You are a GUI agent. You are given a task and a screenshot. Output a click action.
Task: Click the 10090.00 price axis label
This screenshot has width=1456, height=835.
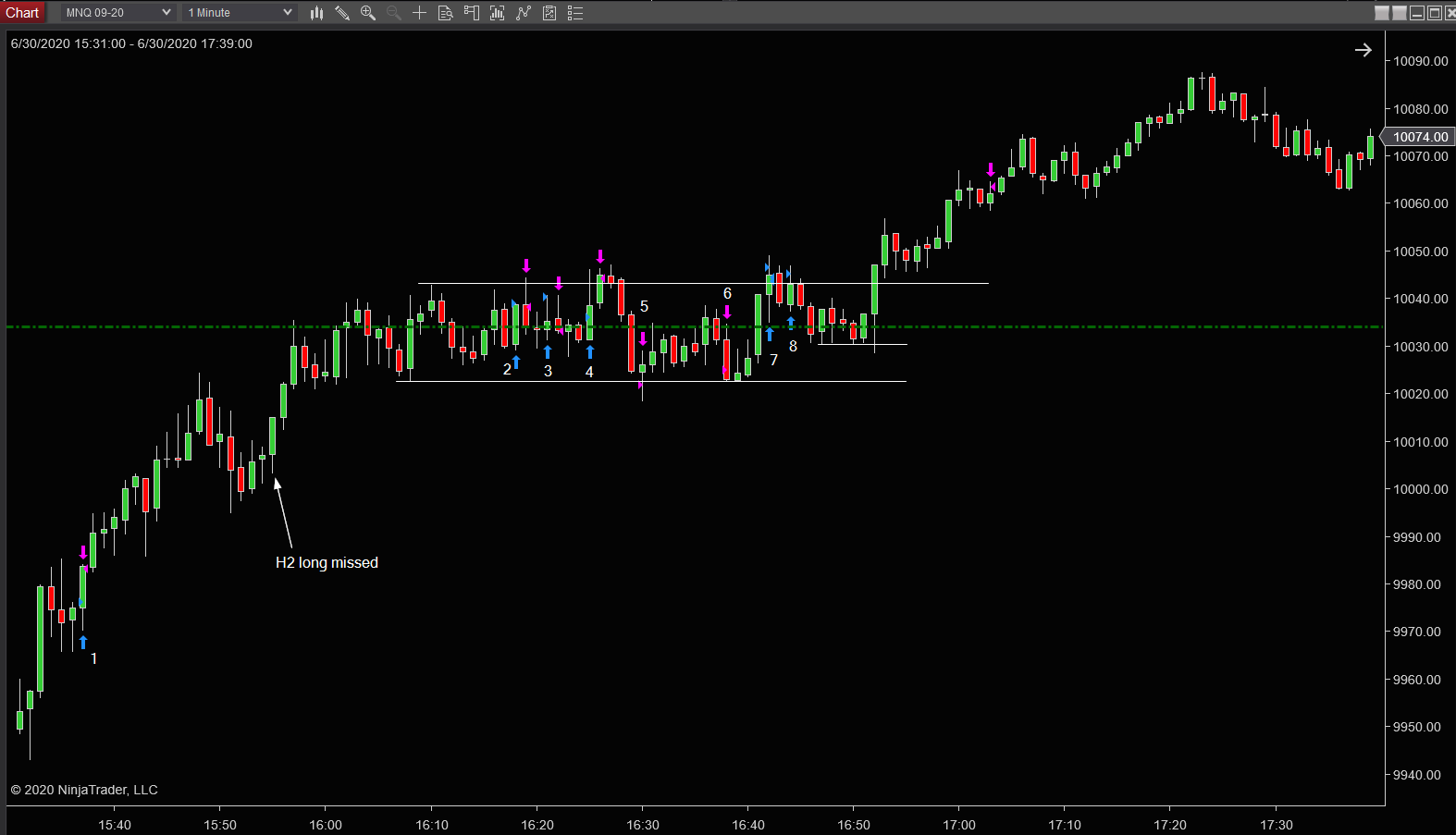coord(1421,61)
